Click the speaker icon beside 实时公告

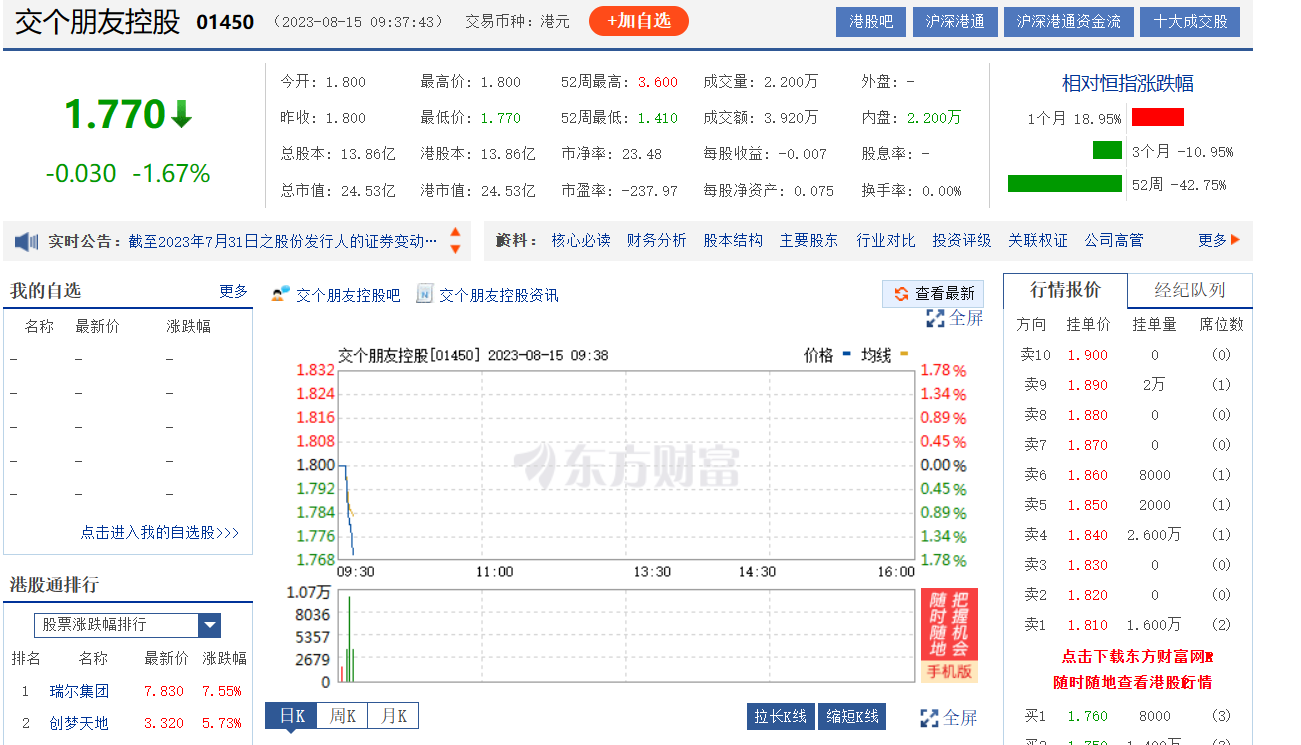point(26,241)
